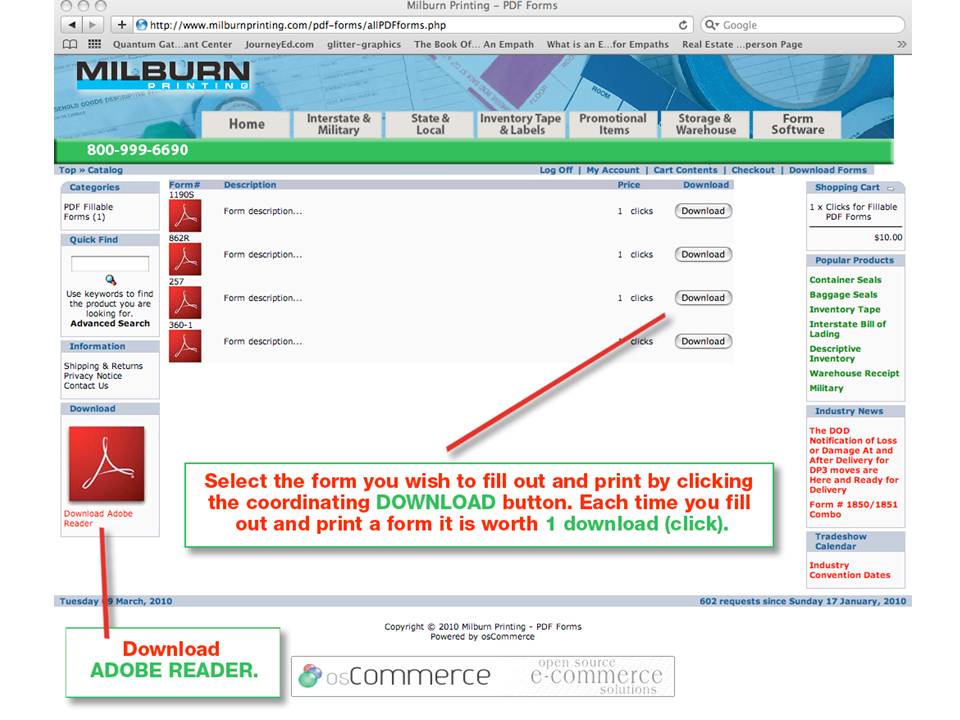The image size is (960, 720).
Task: Download form 862R
Action: pos(703,255)
